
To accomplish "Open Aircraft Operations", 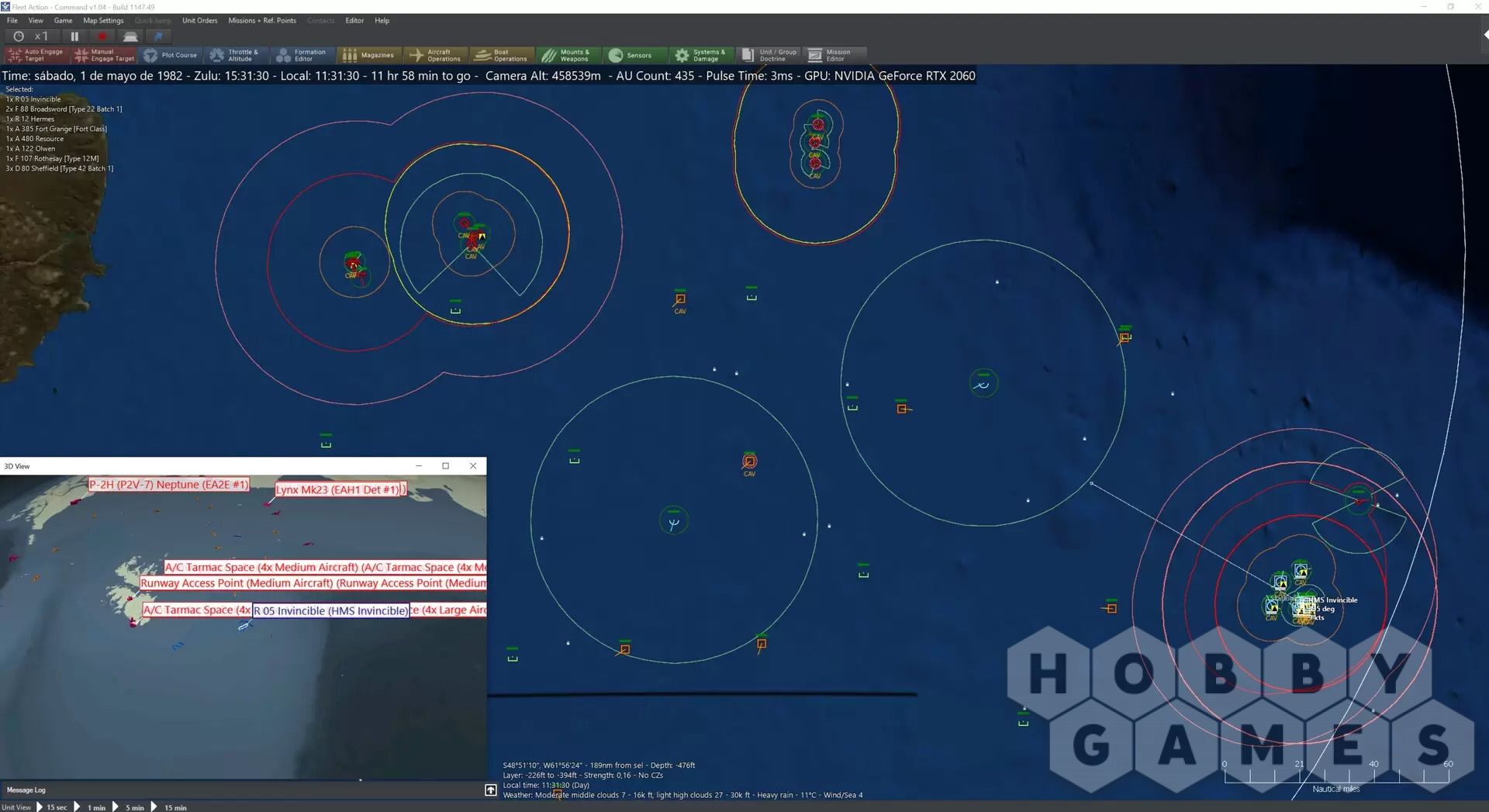I will 437,55.
